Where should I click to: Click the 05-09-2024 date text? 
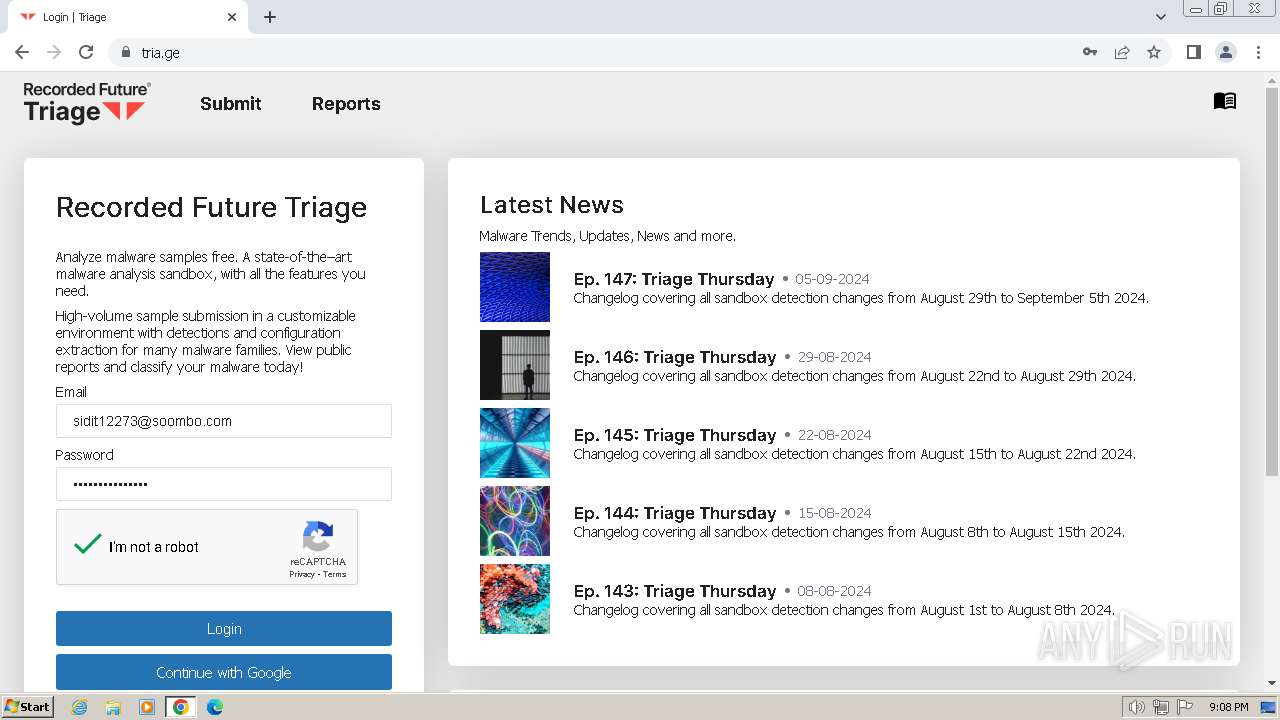(832, 279)
